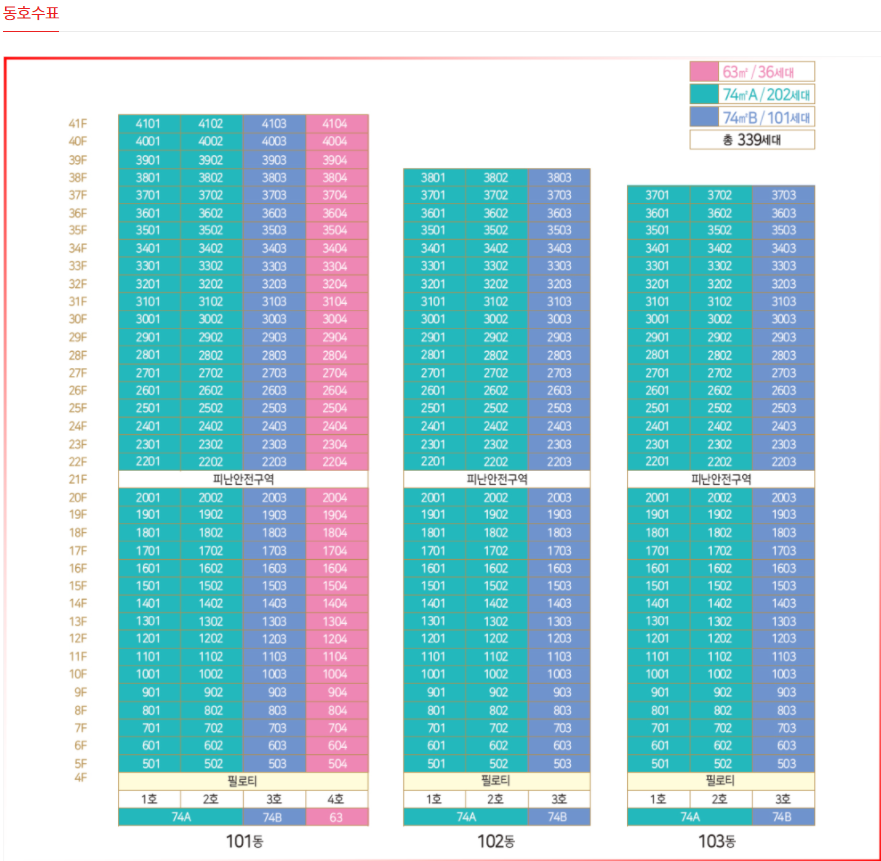Select the 필로티 row under 102동

497,781
